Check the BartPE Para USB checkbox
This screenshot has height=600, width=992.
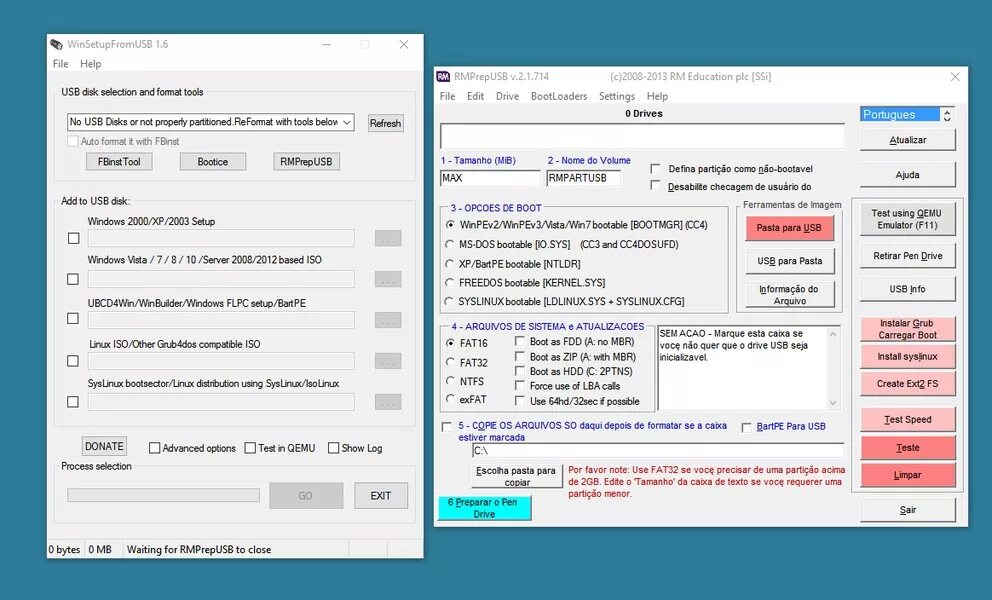(x=747, y=427)
